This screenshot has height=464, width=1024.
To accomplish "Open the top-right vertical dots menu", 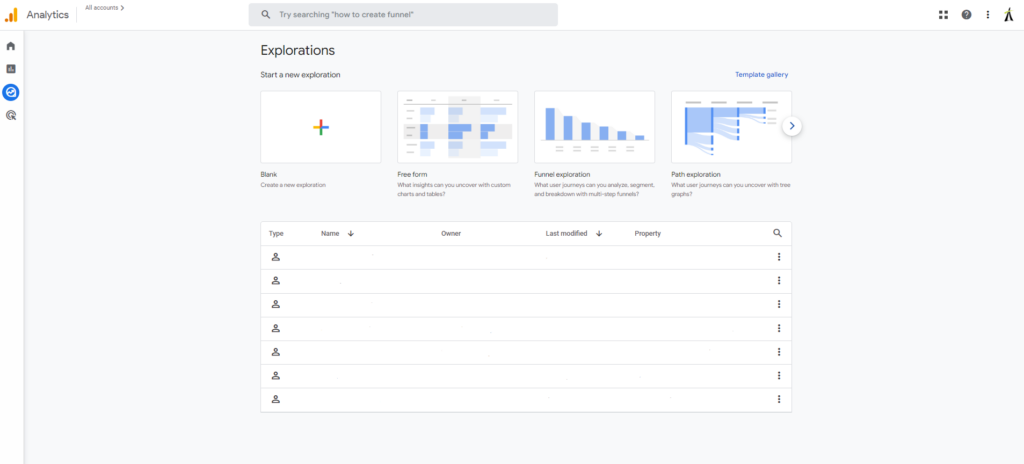I will (x=988, y=15).
